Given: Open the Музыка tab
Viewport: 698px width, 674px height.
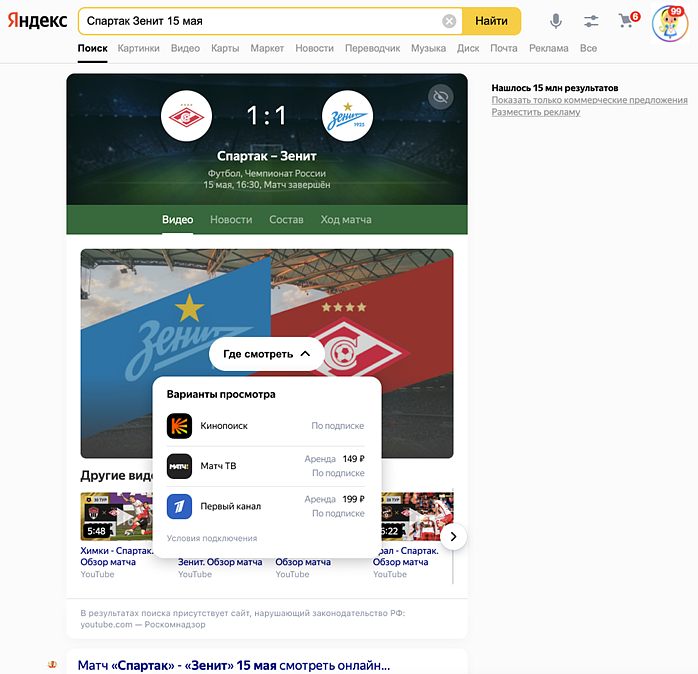Looking at the screenshot, I should pos(428,49).
